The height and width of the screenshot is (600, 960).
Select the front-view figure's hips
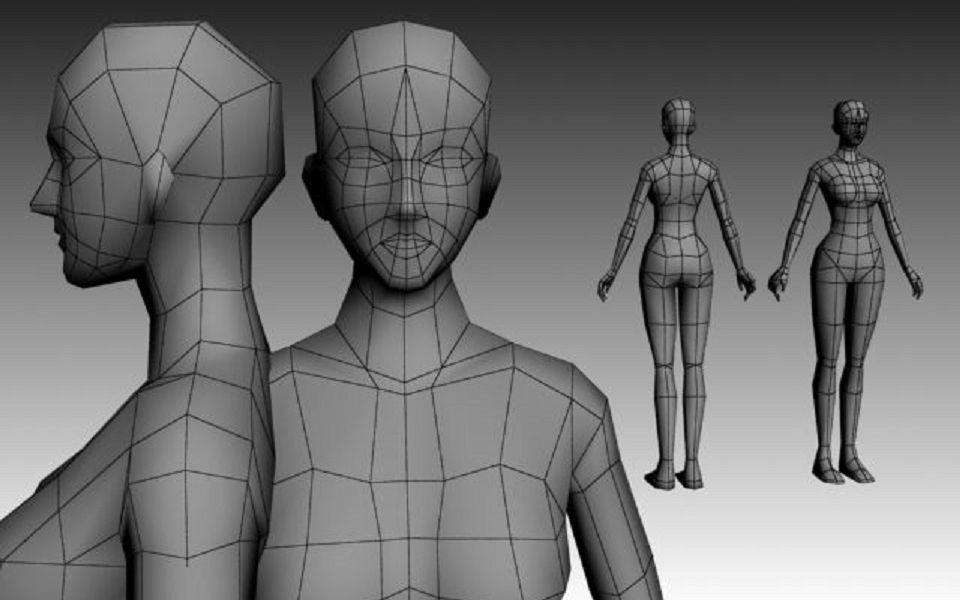(847, 264)
